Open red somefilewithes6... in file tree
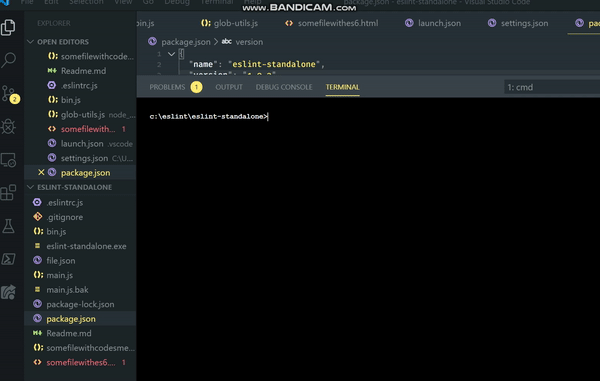600x381 pixels. (x=80, y=362)
